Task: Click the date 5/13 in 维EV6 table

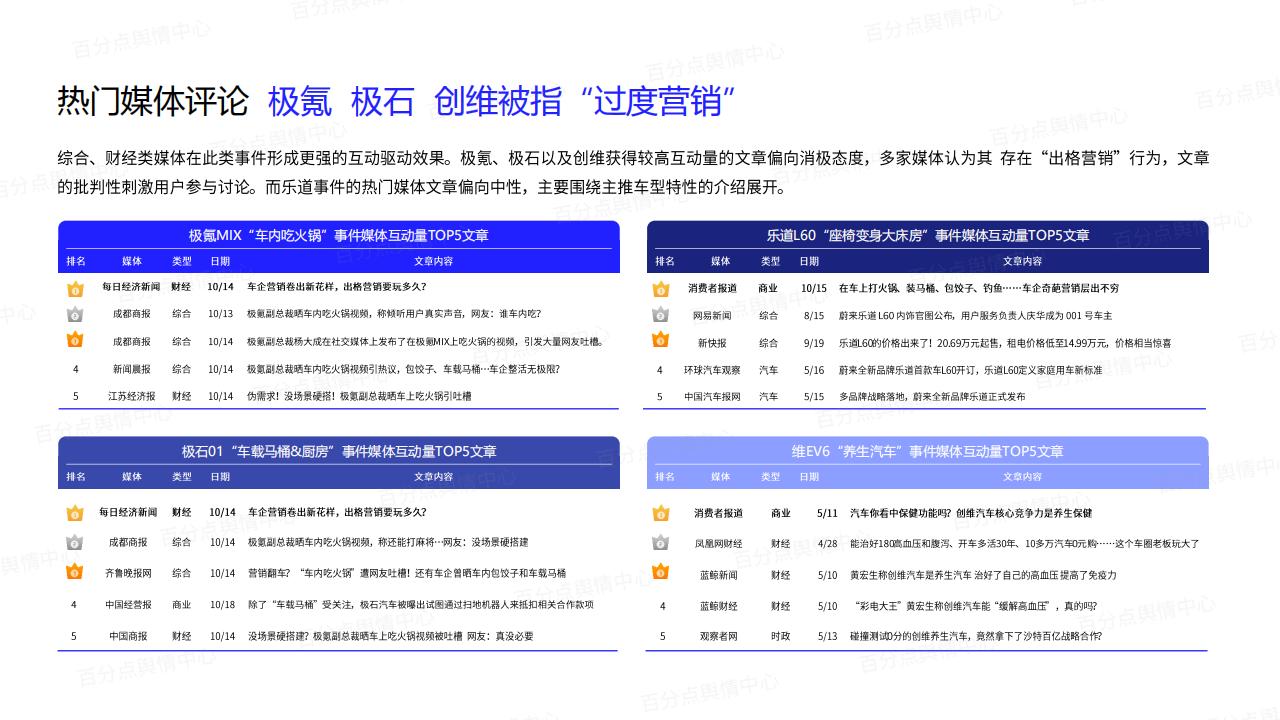Action: pos(827,636)
